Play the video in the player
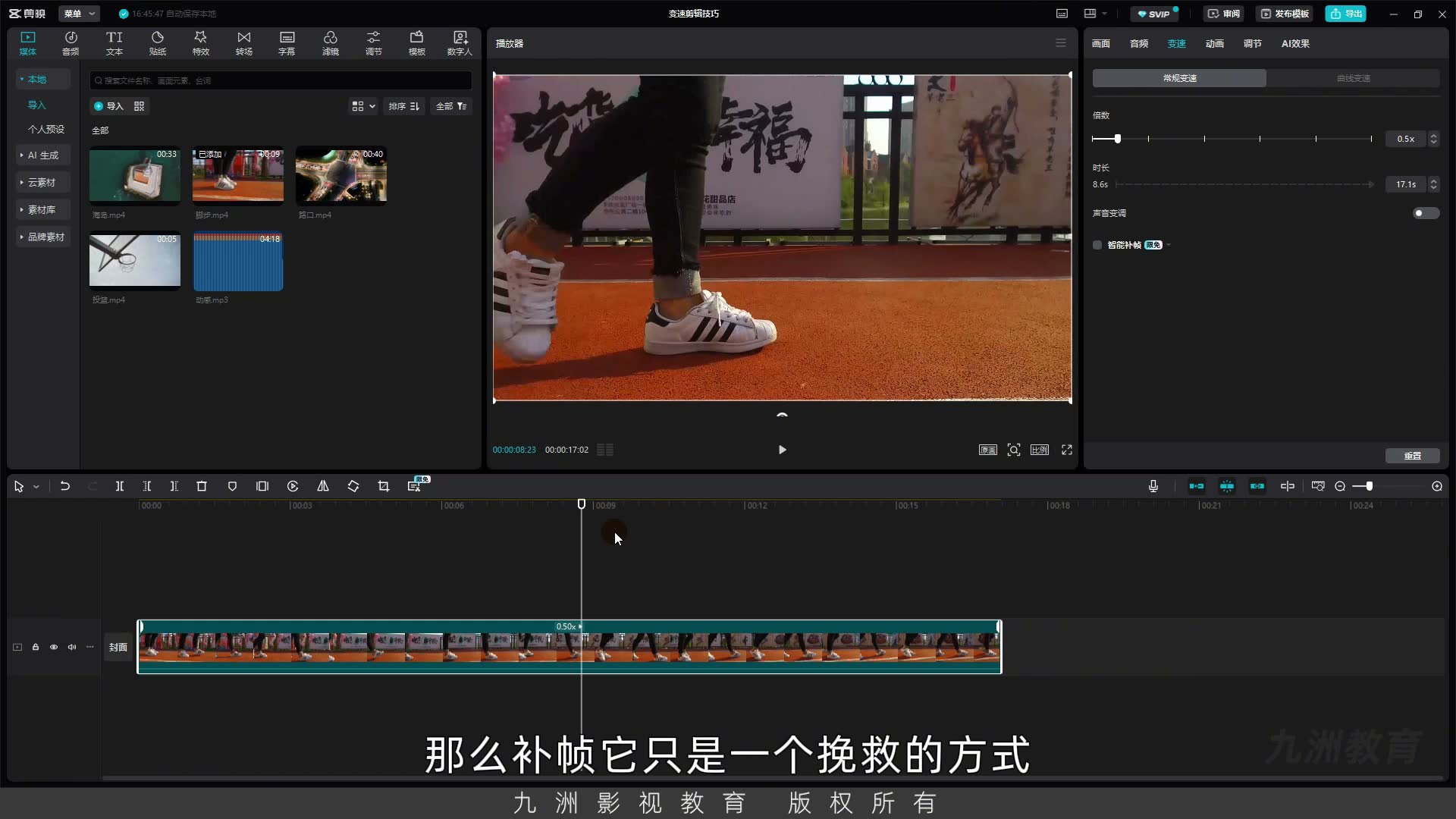This screenshot has height=819, width=1456. click(x=782, y=450)
